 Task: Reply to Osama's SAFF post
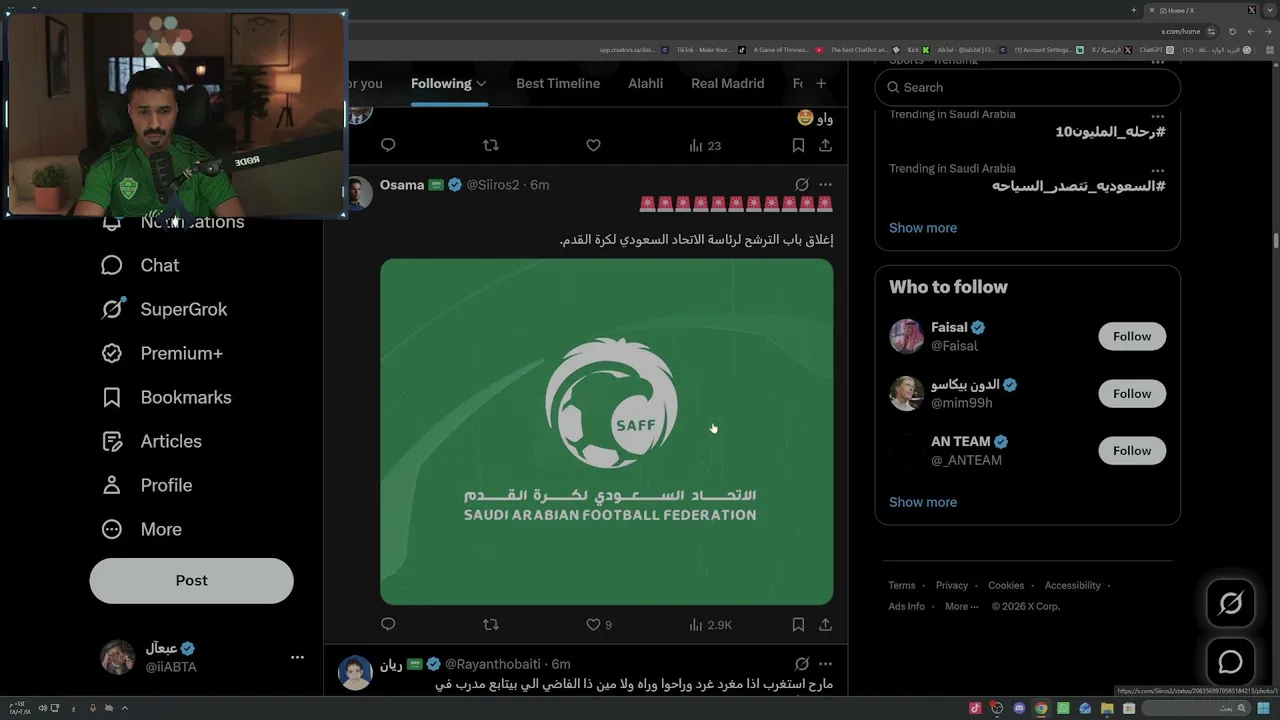pyautogui.click(x=388, y=624)
